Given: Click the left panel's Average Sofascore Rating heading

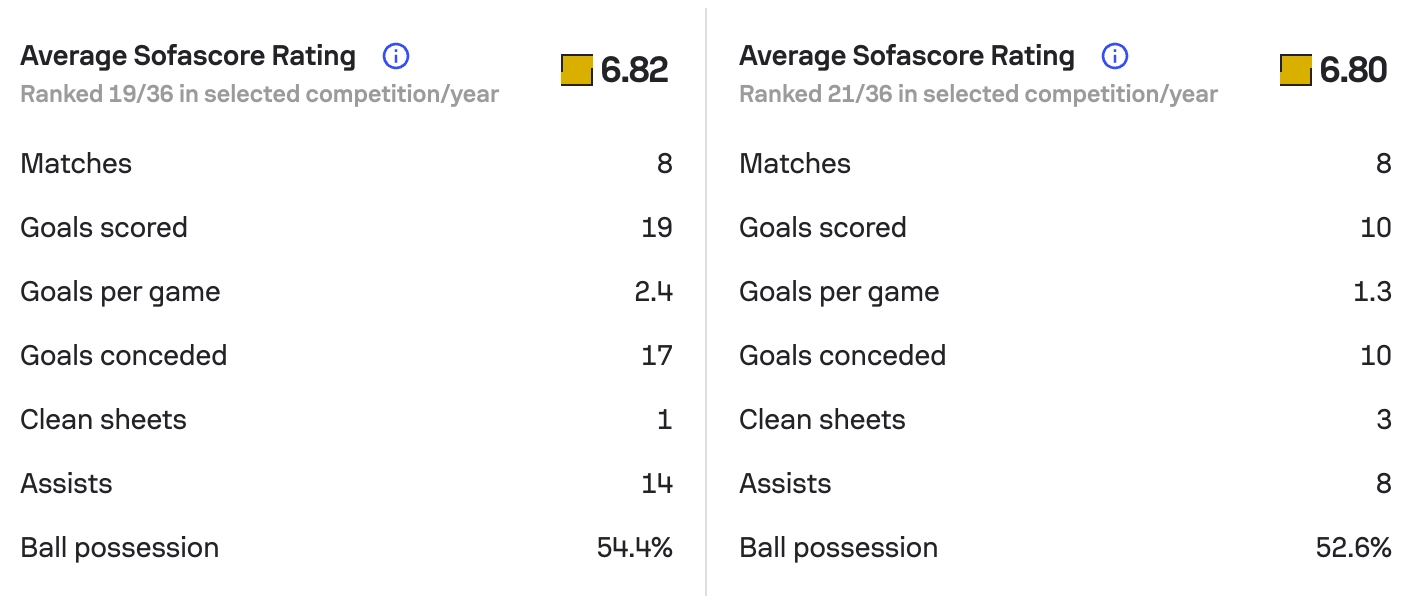Looking at the screenshot, I should click(188, 56).
